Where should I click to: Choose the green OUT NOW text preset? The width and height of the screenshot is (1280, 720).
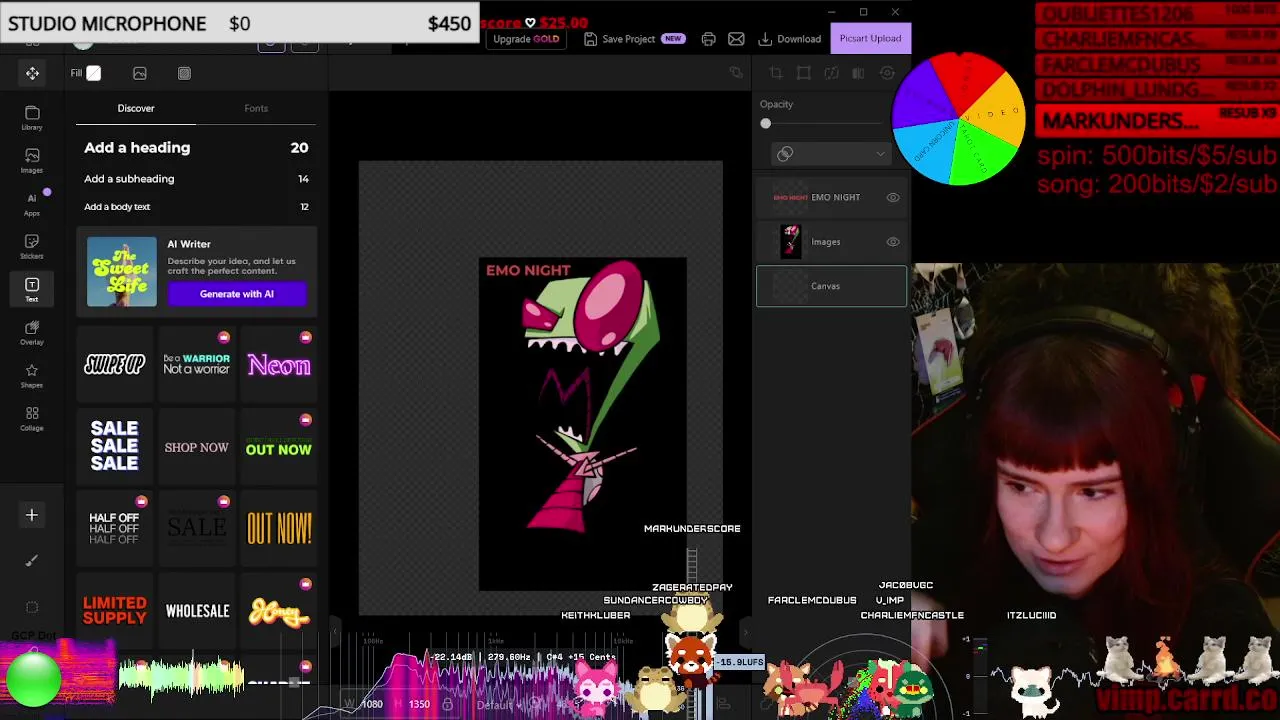pyautogui.click(x=279, y=447)
